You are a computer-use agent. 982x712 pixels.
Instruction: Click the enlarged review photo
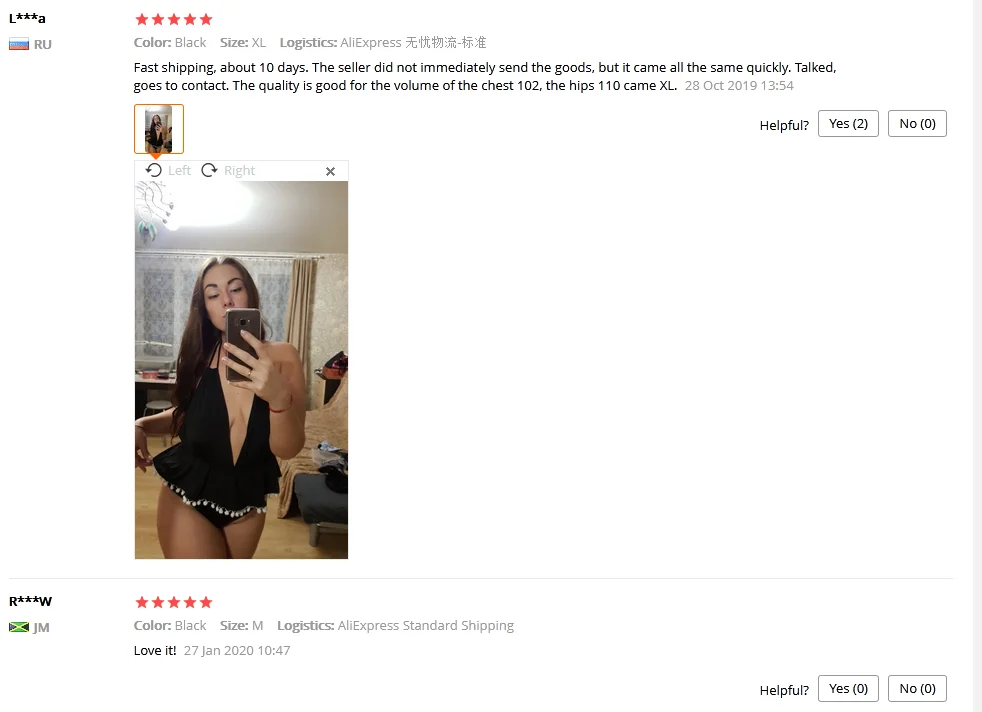[x=241, y=370]
